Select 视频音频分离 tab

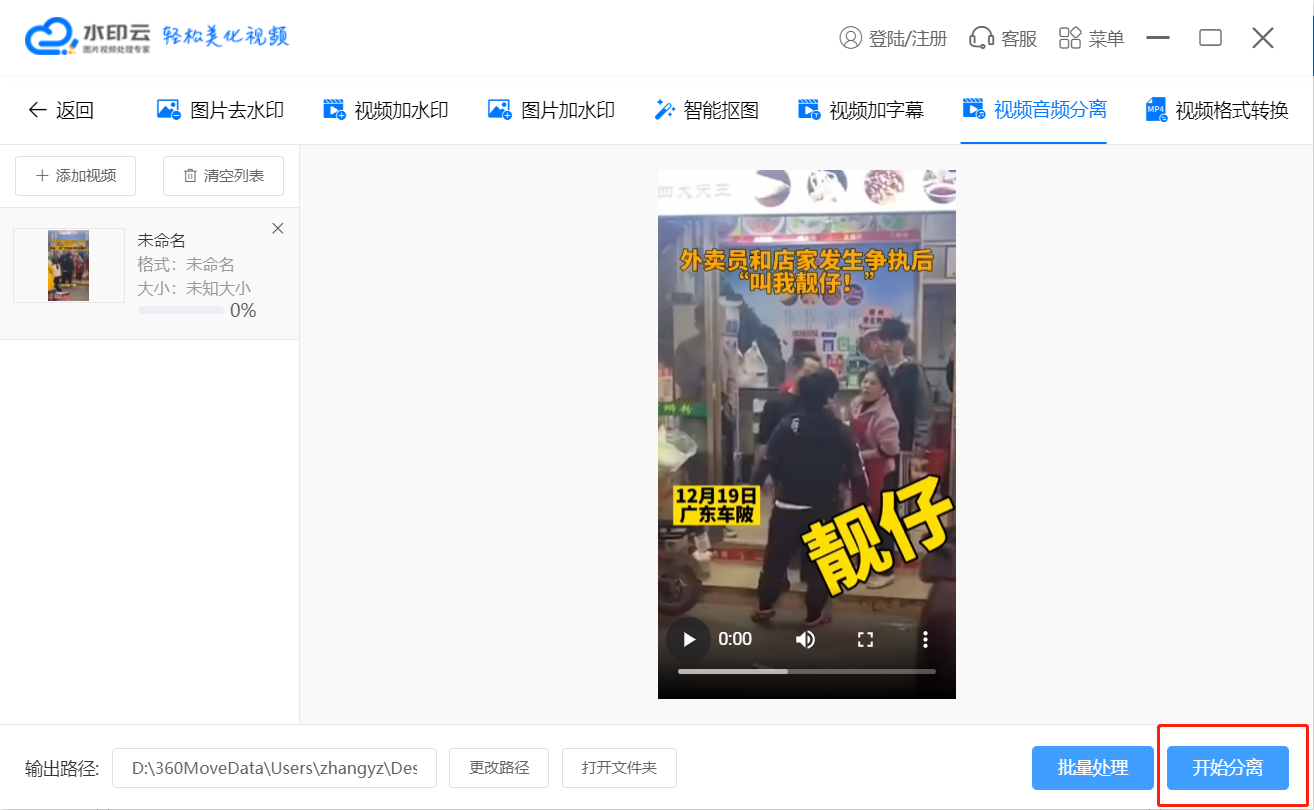click(1034, 110)
